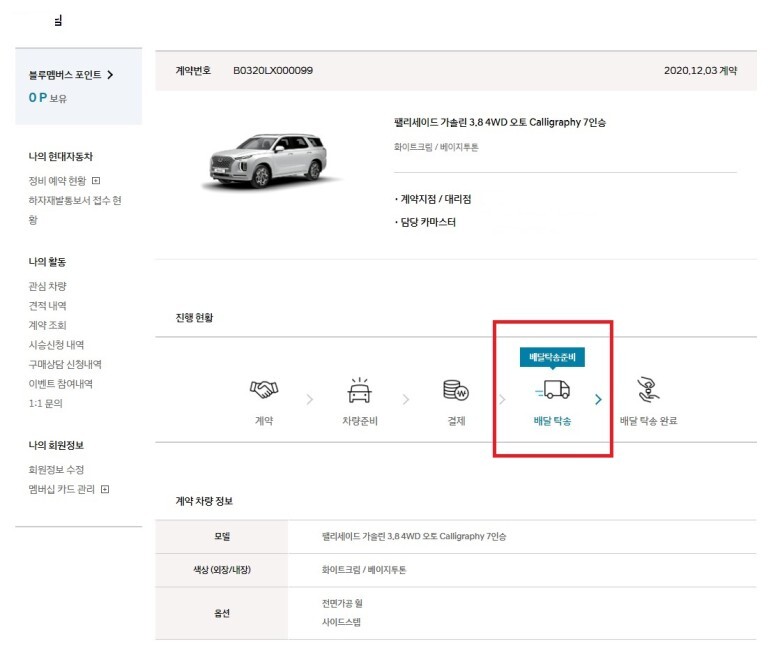Open 멤버십 카드 관리 link
Image resolution: width=773 pixels, height=655 pixels.
click(62, 489)
